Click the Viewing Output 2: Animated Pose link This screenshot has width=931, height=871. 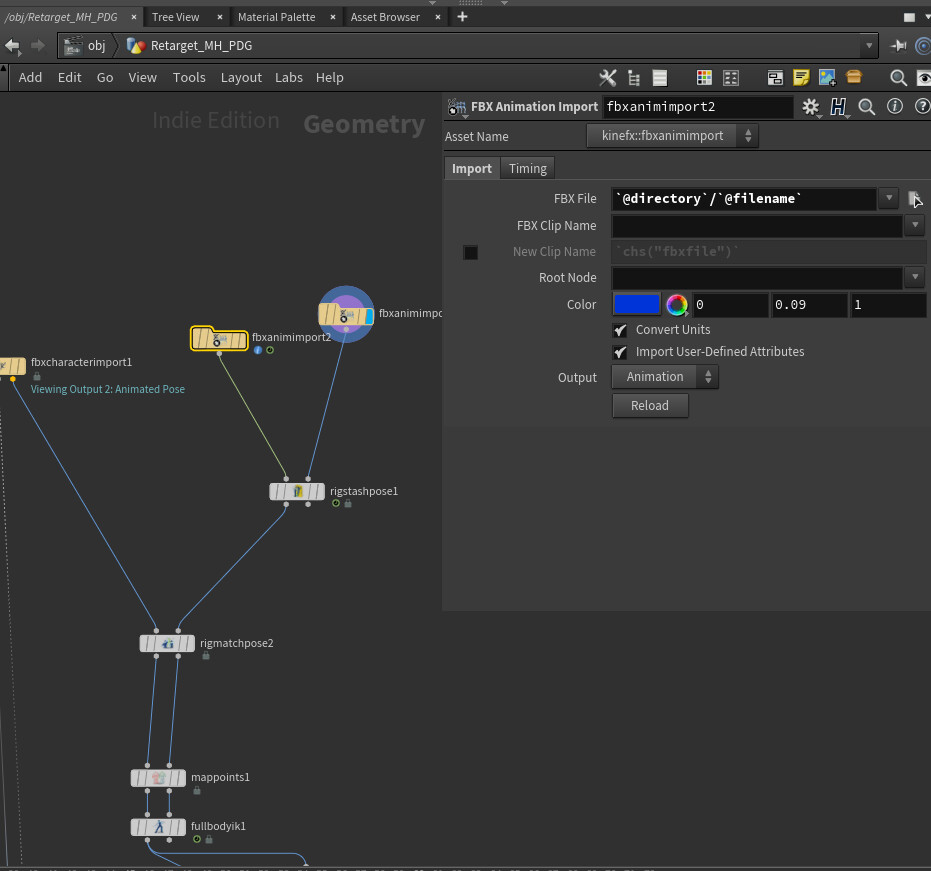pos(108,388)
